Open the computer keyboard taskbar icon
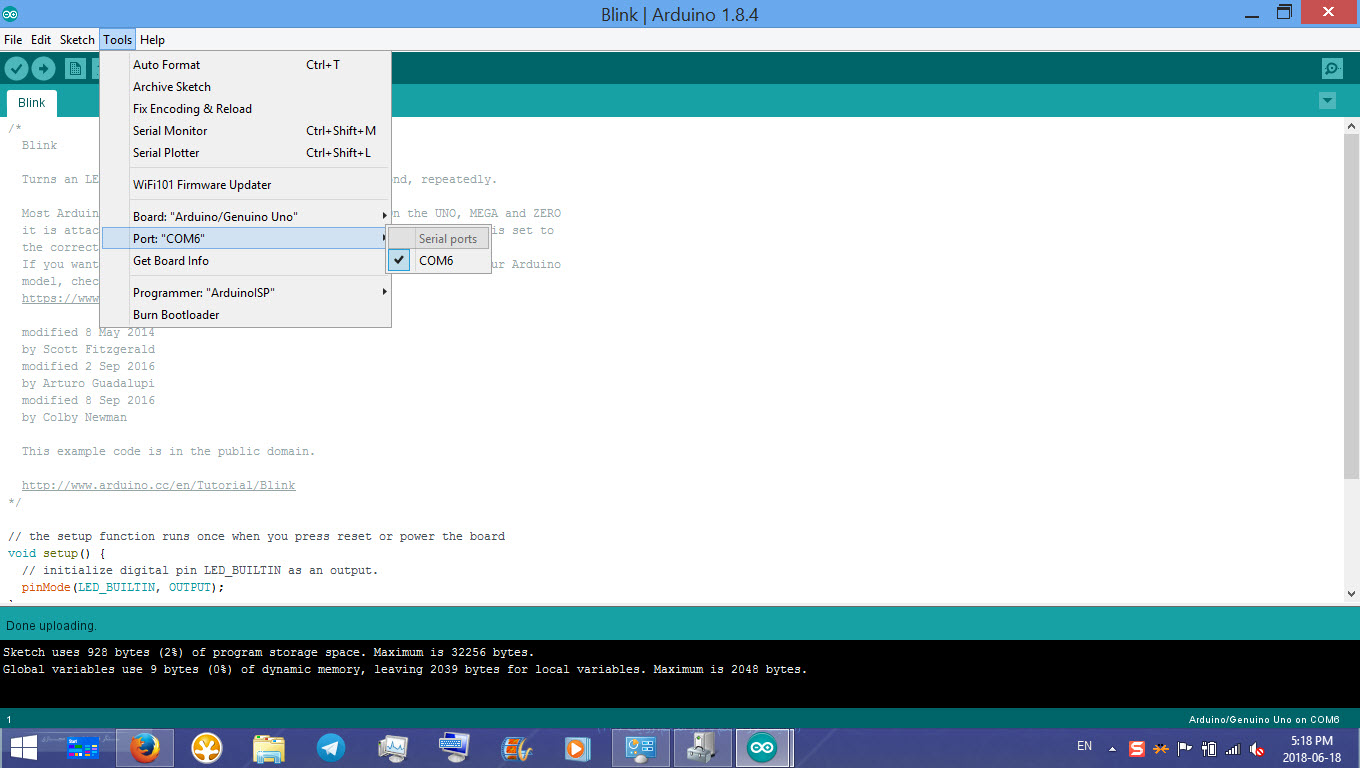1360x768 pixels. coord(454,748)
